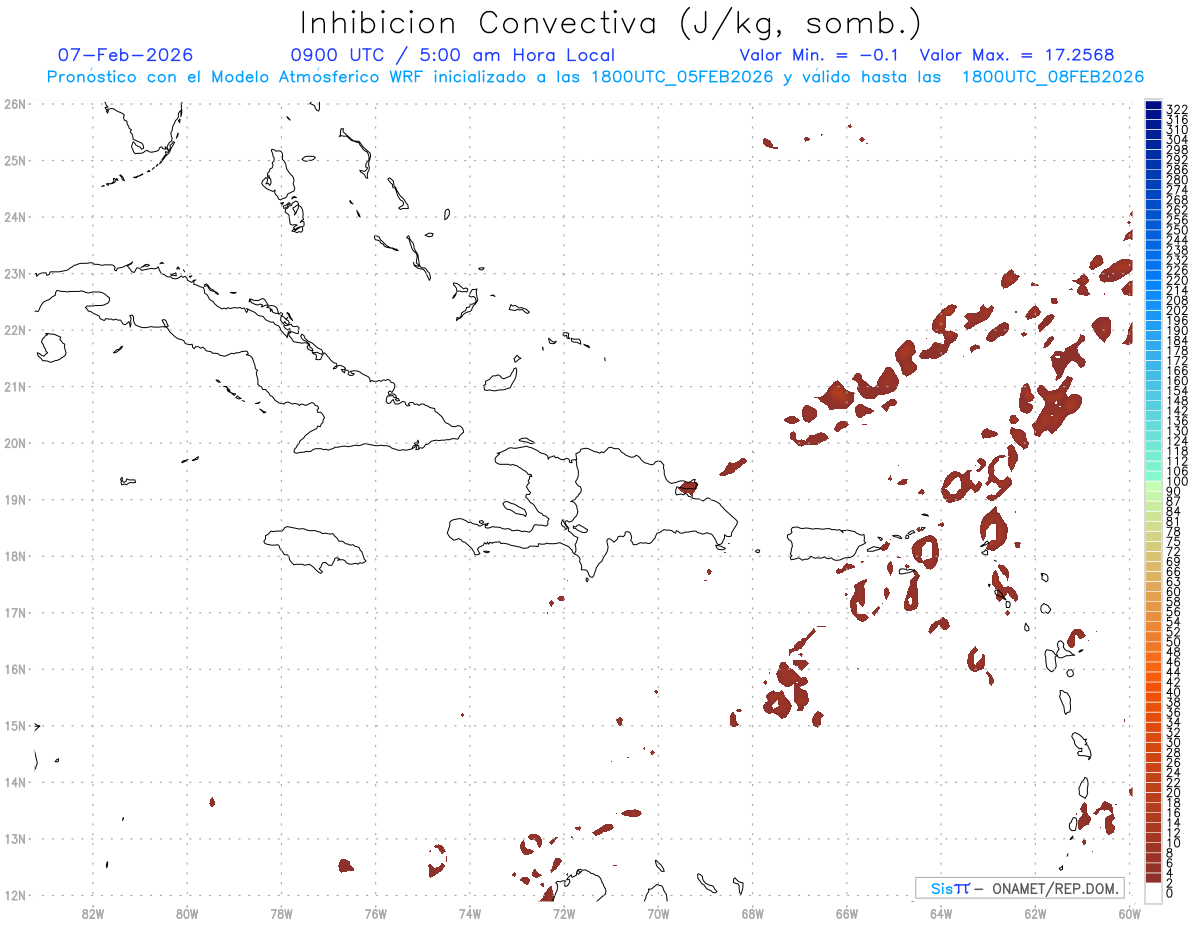Click the "70W" longitude label
This screenshot has height=927, width=1200.
coord(658,913)
